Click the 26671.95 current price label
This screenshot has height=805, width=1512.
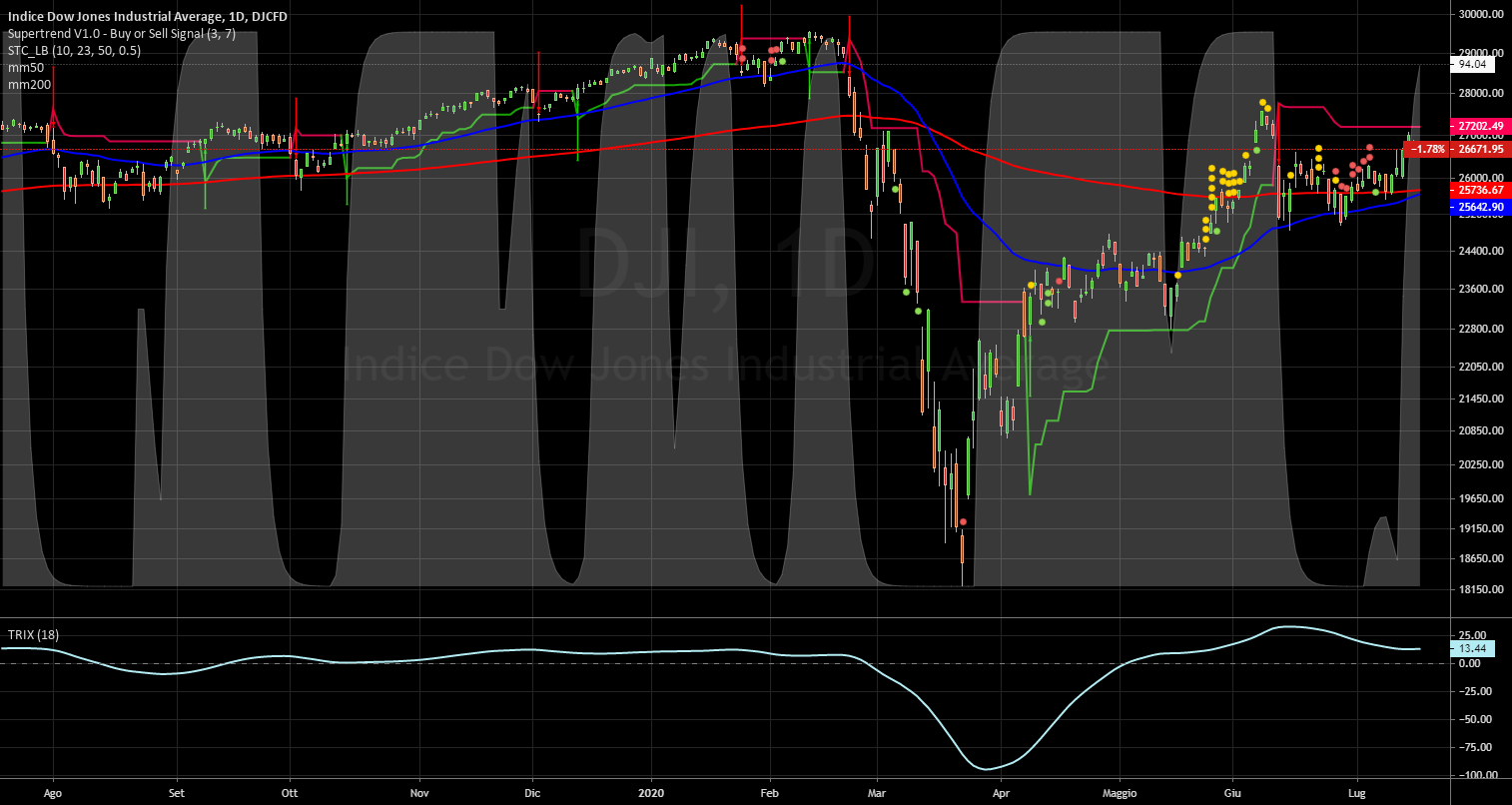1480,149
